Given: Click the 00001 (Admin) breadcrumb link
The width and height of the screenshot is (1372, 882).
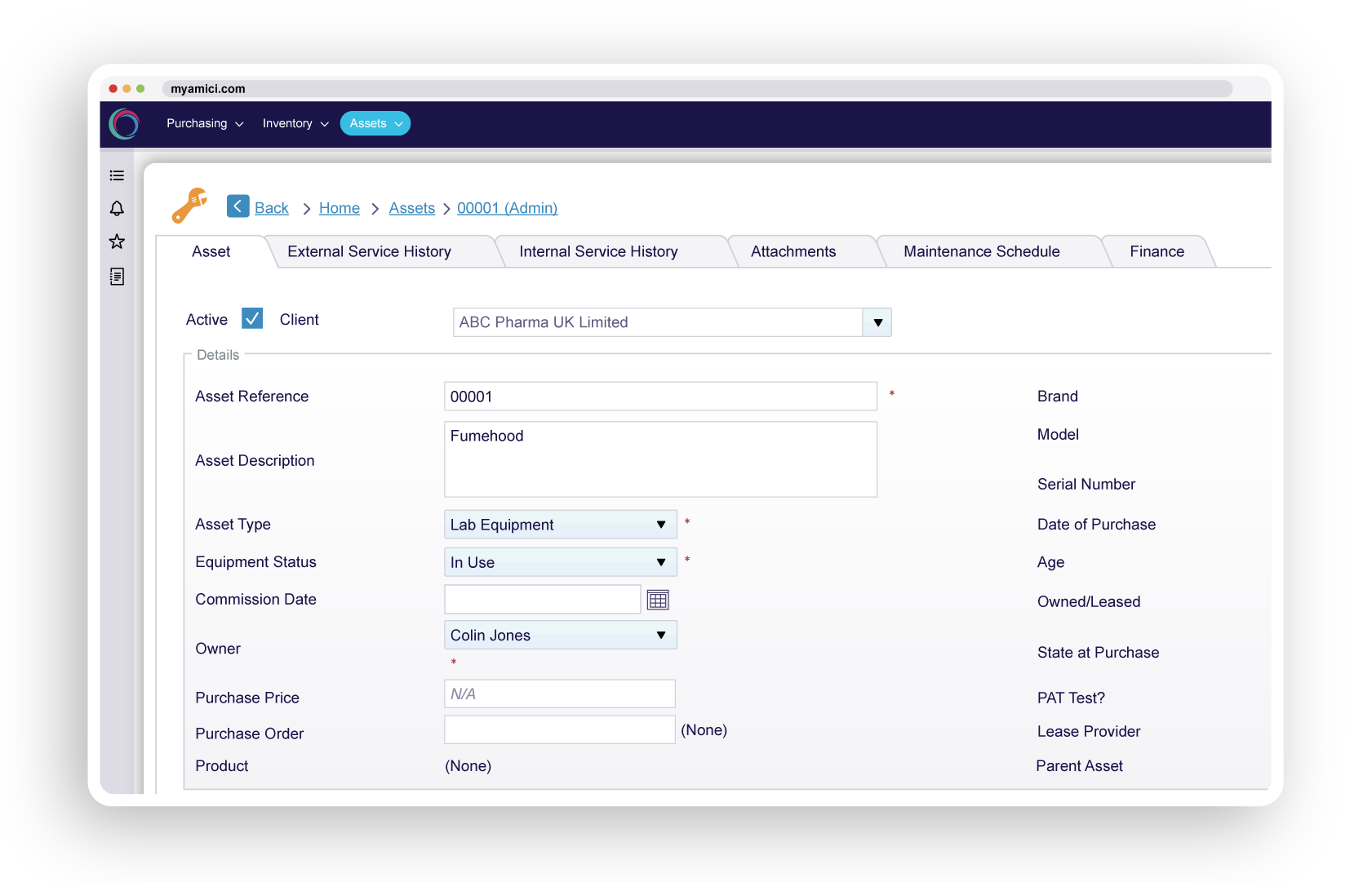Looking at the screenshot, I should click(x=507, y=208).
